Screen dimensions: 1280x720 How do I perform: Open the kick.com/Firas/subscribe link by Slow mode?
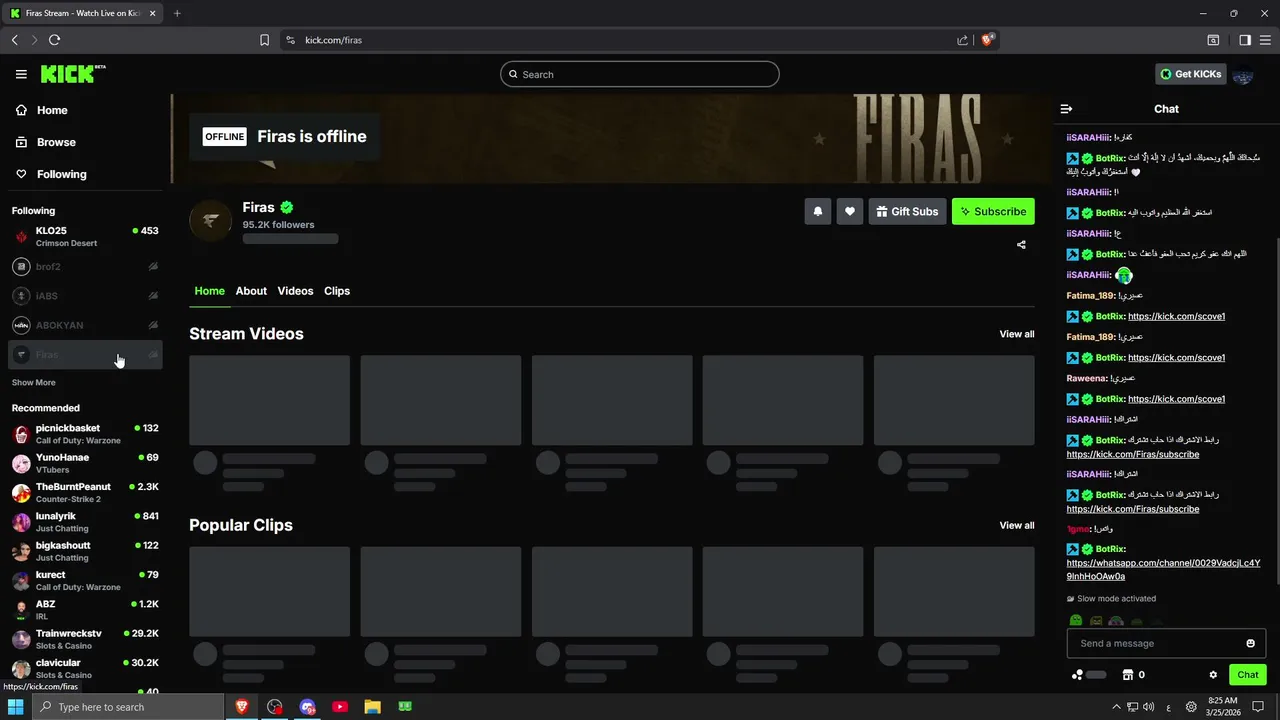1133,509
